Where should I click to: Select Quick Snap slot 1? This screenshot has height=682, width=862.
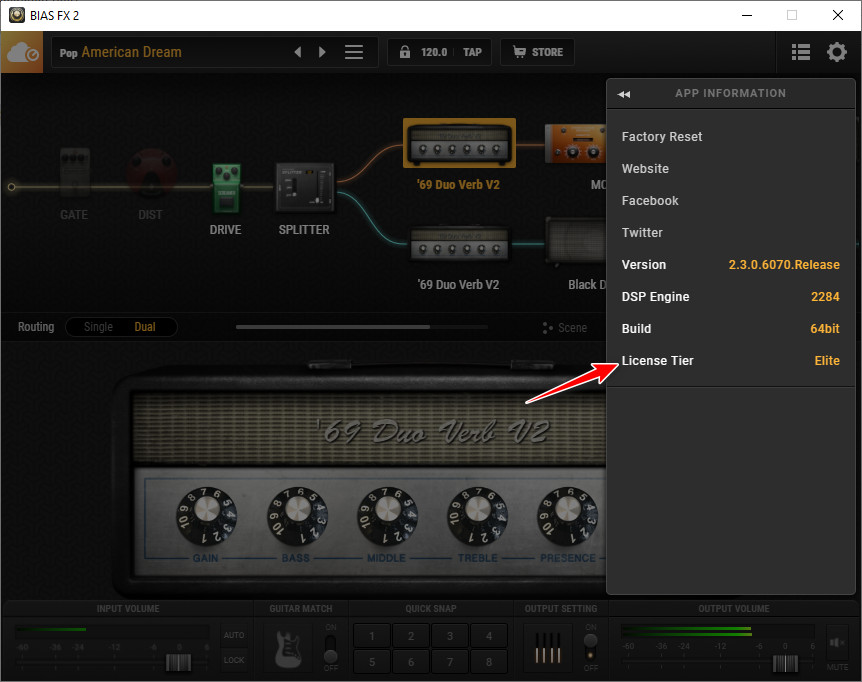pyautogui.click(x=372, y=636)
